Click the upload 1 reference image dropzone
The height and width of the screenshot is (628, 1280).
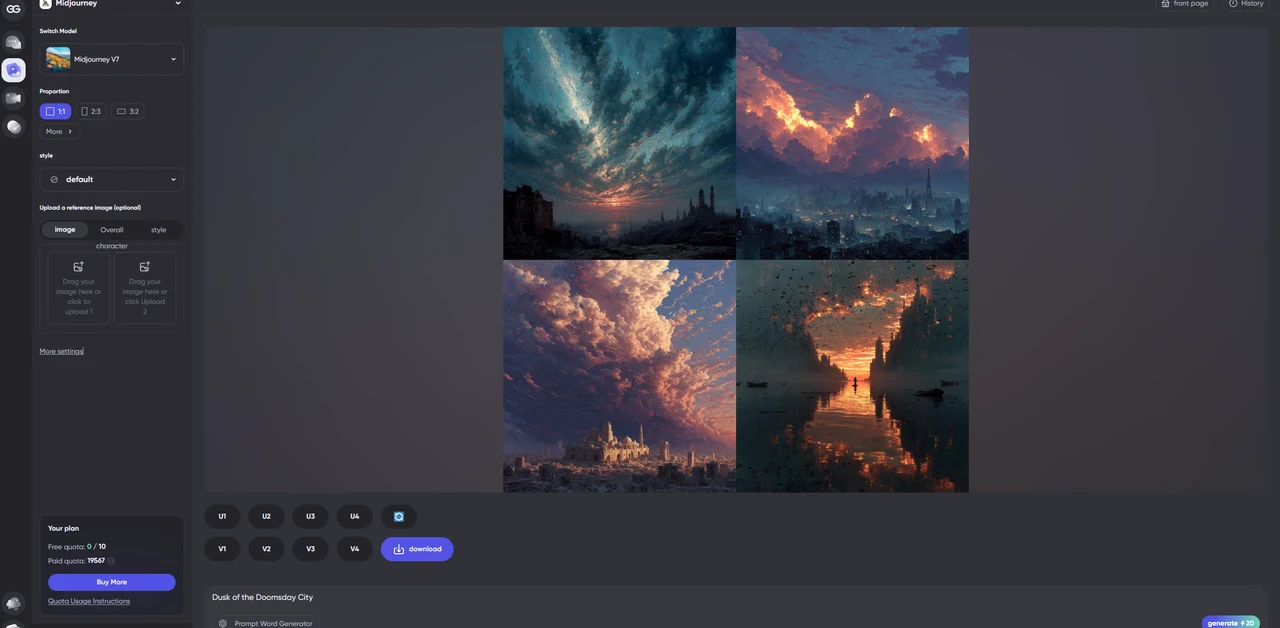(79, 288)
